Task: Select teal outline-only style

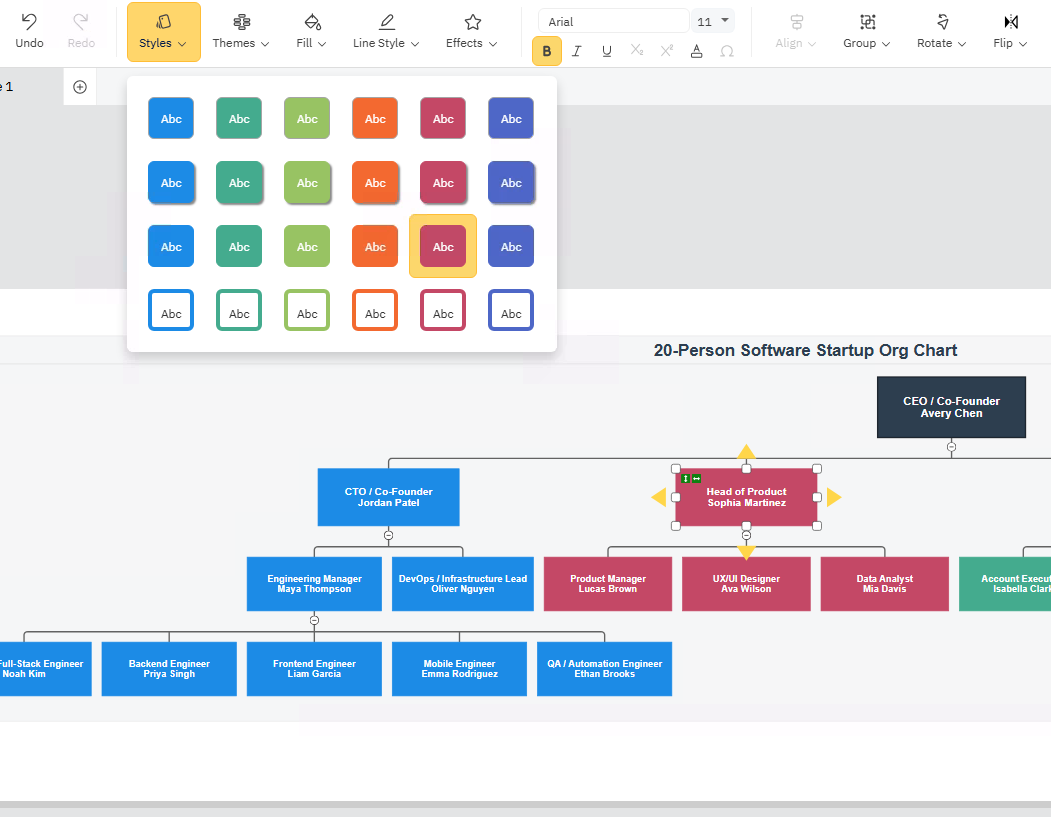Action: click(x=239, y=310)
